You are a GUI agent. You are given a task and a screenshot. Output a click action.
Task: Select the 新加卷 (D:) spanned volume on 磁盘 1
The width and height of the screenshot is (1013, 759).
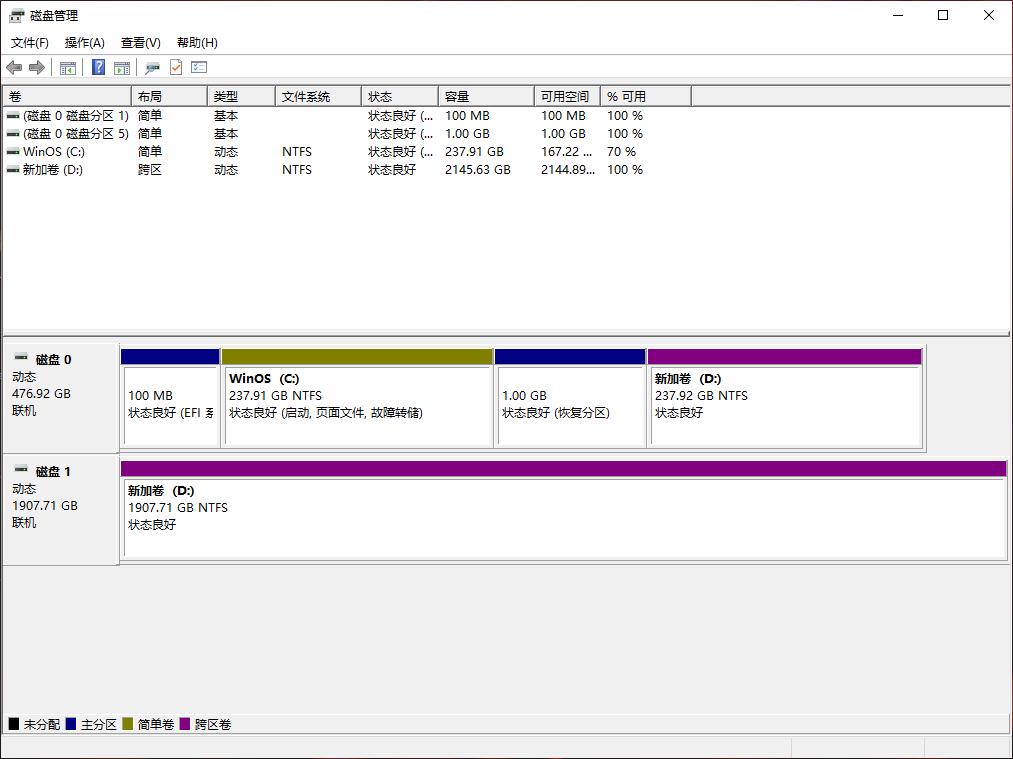coord(560,510)
